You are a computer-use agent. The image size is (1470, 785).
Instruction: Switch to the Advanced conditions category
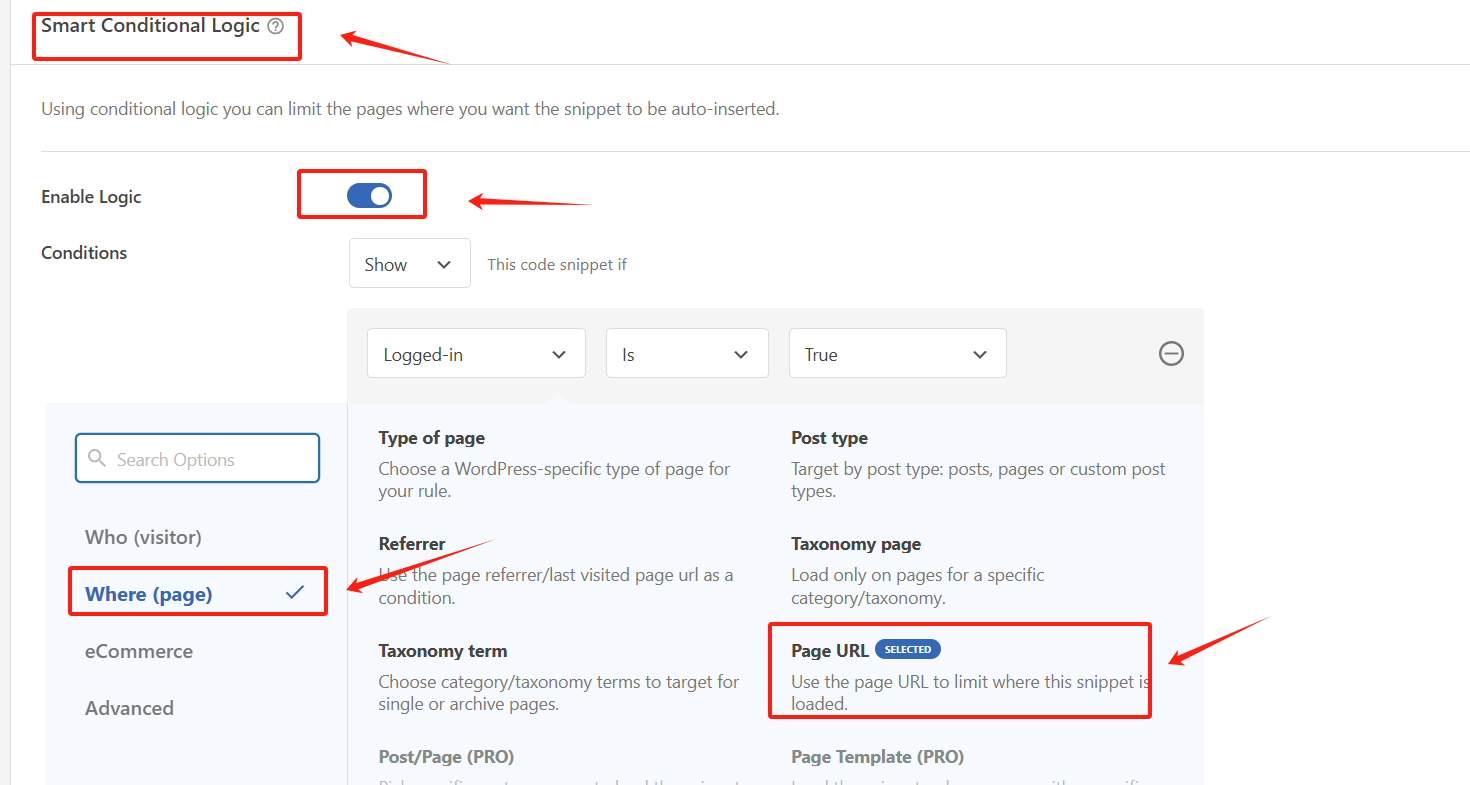pyautogui.click(x=129, y=707)
